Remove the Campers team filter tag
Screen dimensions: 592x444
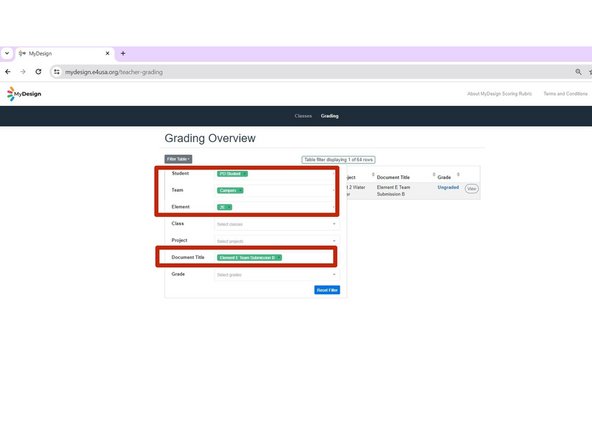coord(240,190)
